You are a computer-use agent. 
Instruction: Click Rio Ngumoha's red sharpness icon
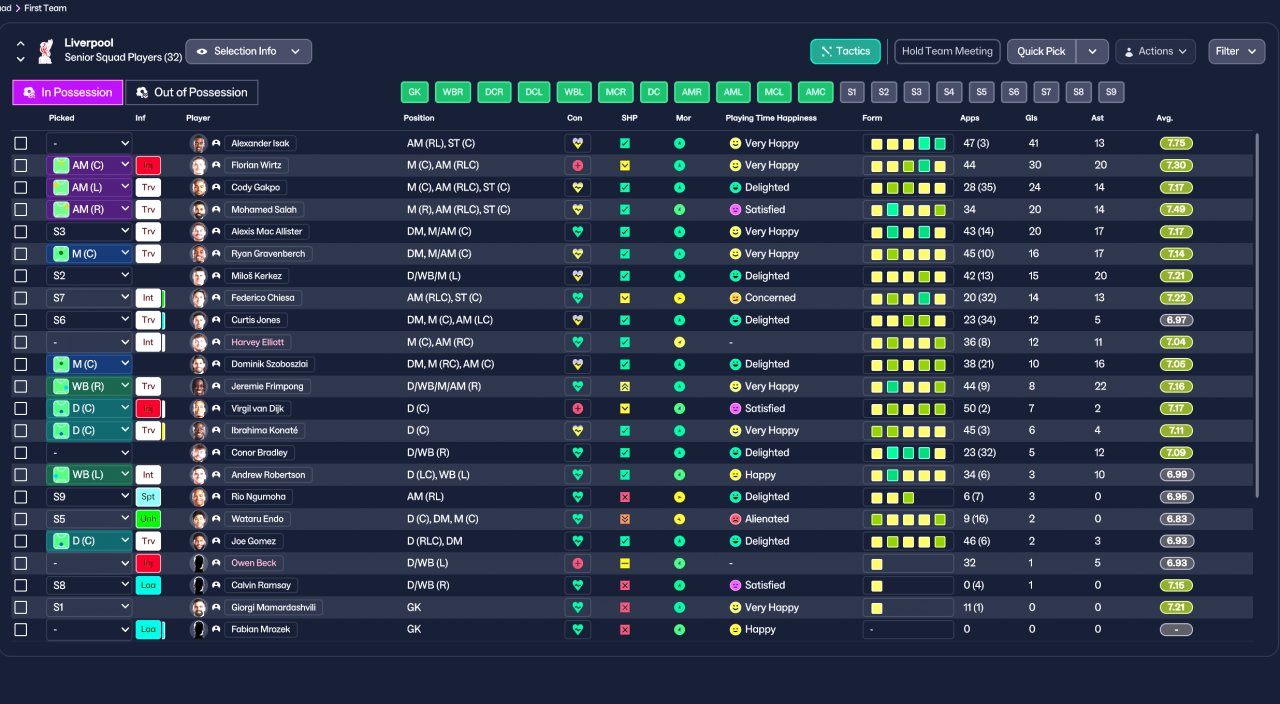point(625,497)
